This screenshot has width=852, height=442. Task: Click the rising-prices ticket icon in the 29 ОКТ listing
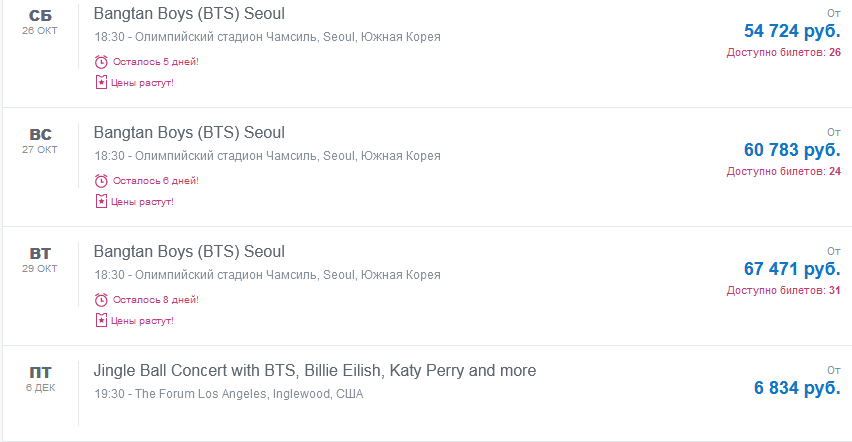[101, 320]
